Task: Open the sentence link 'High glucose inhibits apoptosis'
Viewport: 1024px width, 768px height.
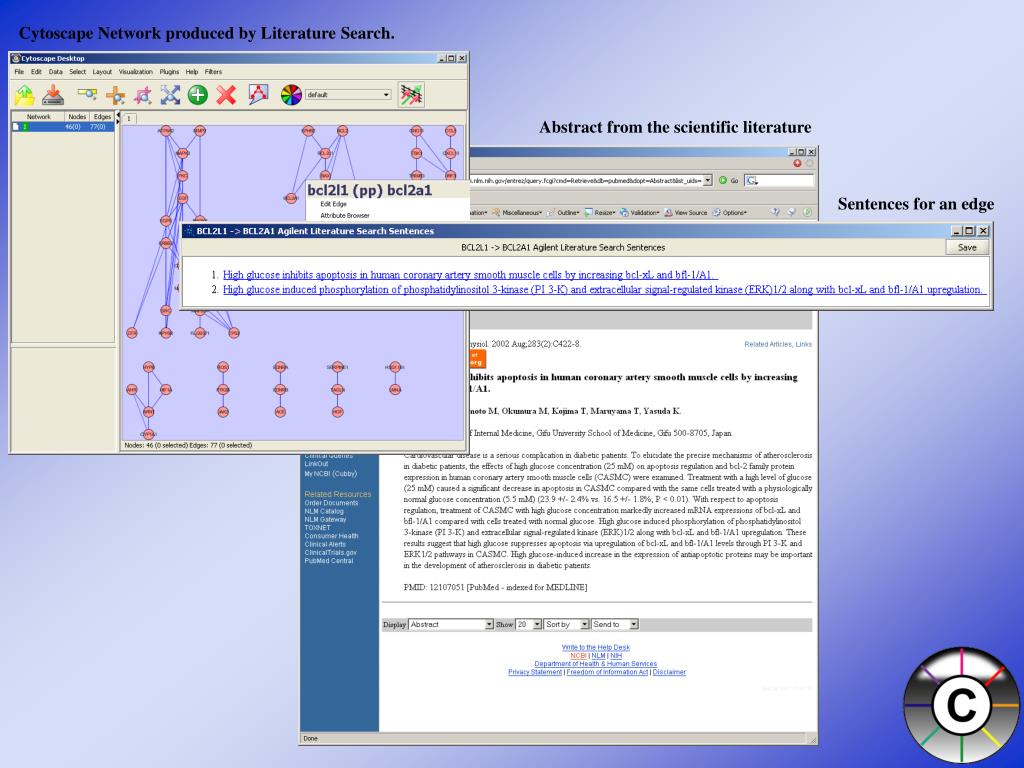Action: click(x=470, y=275)
